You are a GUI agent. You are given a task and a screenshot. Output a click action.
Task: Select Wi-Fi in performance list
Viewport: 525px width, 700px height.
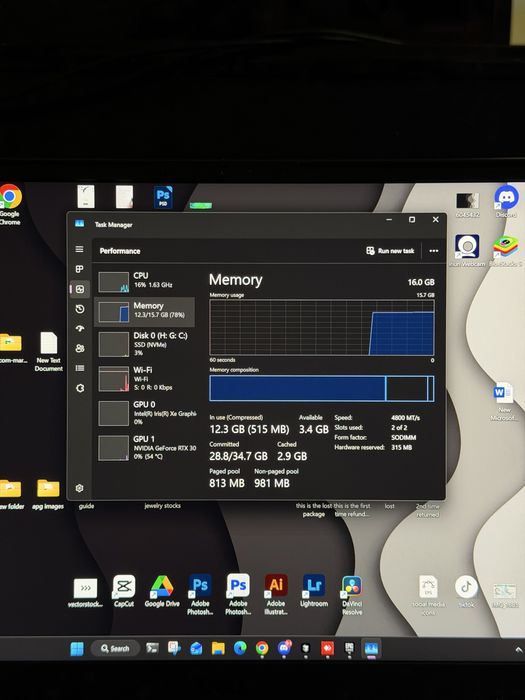click(145, 379)
